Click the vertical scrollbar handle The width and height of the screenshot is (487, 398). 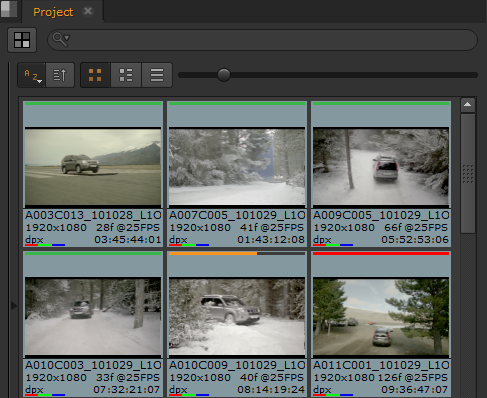[x=468, y=174]
